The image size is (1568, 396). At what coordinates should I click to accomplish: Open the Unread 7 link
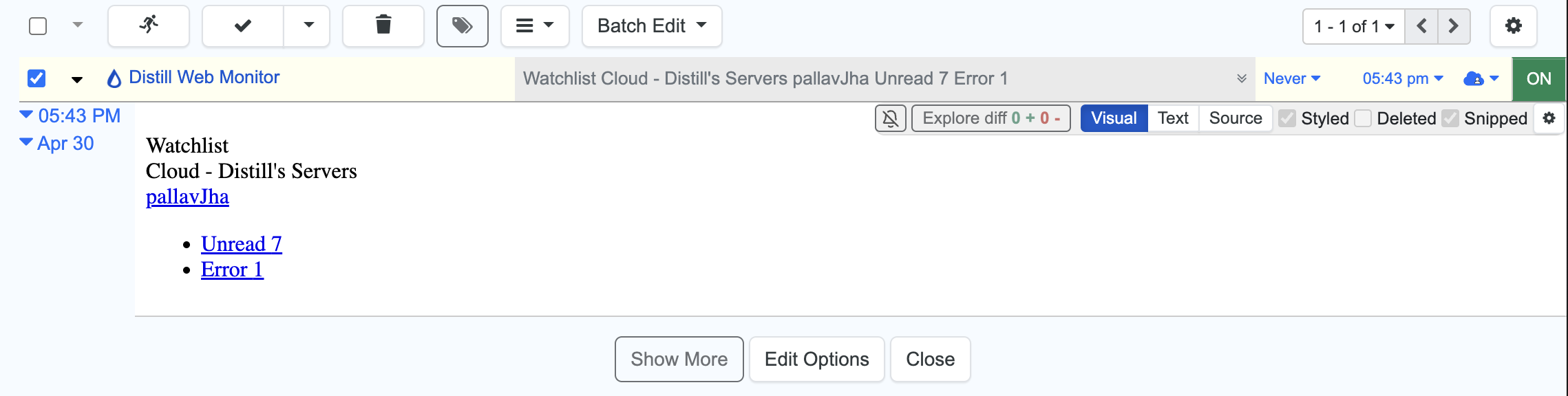241,244
